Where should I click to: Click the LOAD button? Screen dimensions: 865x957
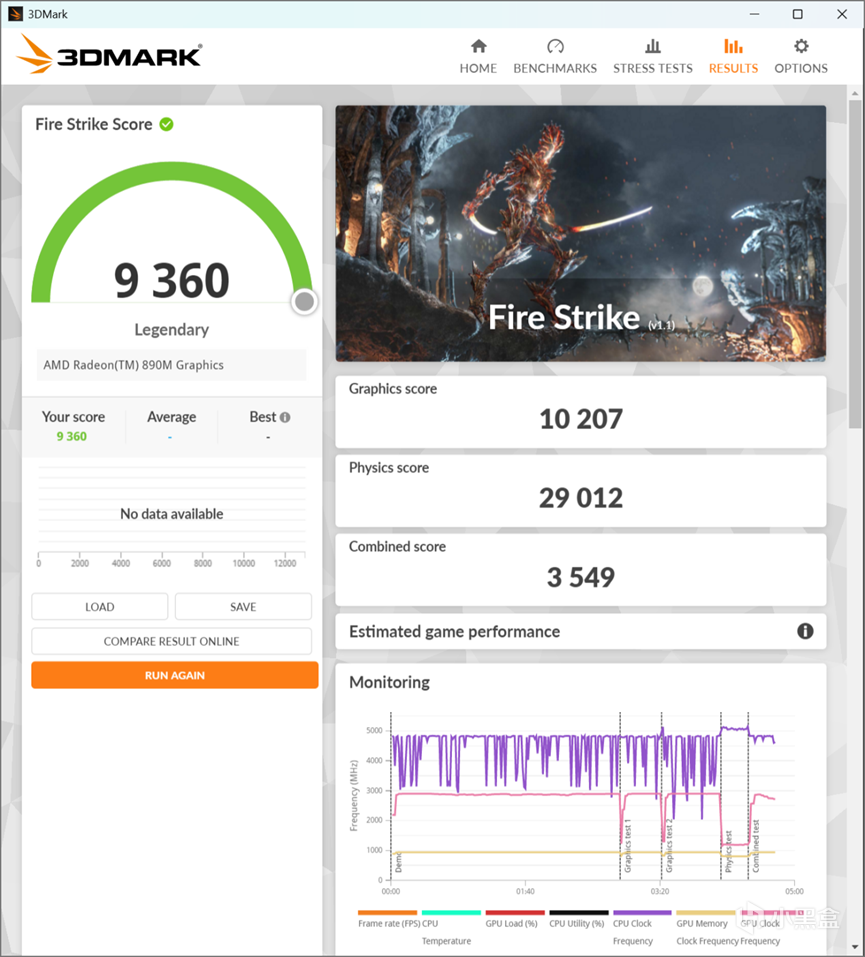[100, 607]
